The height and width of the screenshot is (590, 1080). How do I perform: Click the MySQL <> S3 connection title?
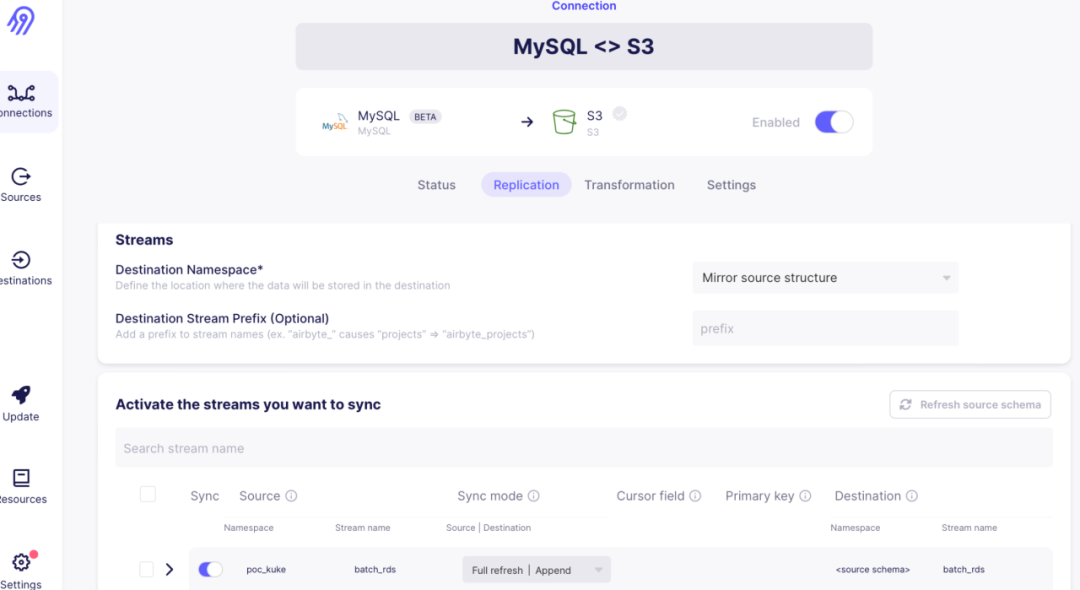click(583, 46)
